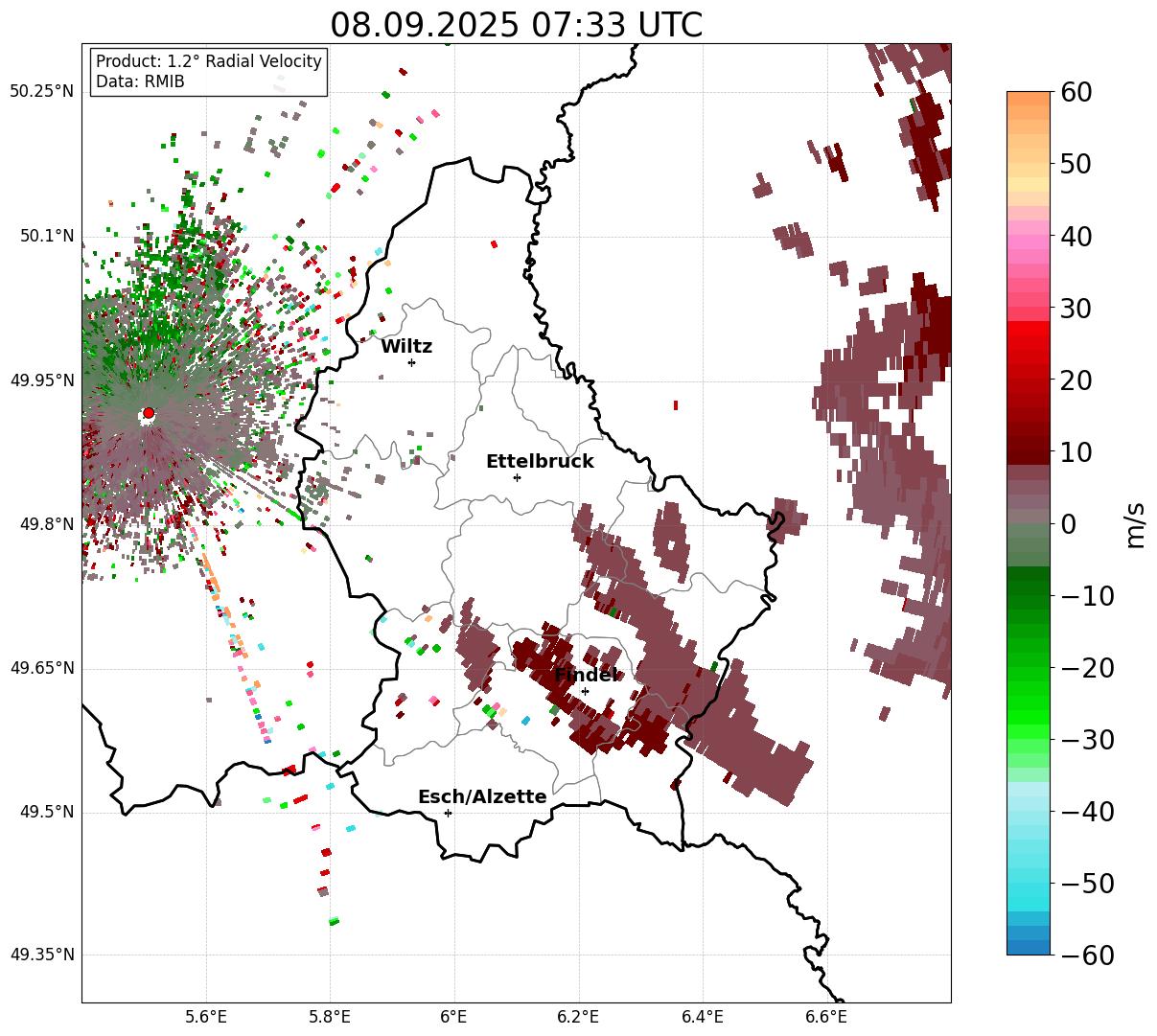
Task: Click the 5.8°E longitude tick label
Action: coord(331,1017)
